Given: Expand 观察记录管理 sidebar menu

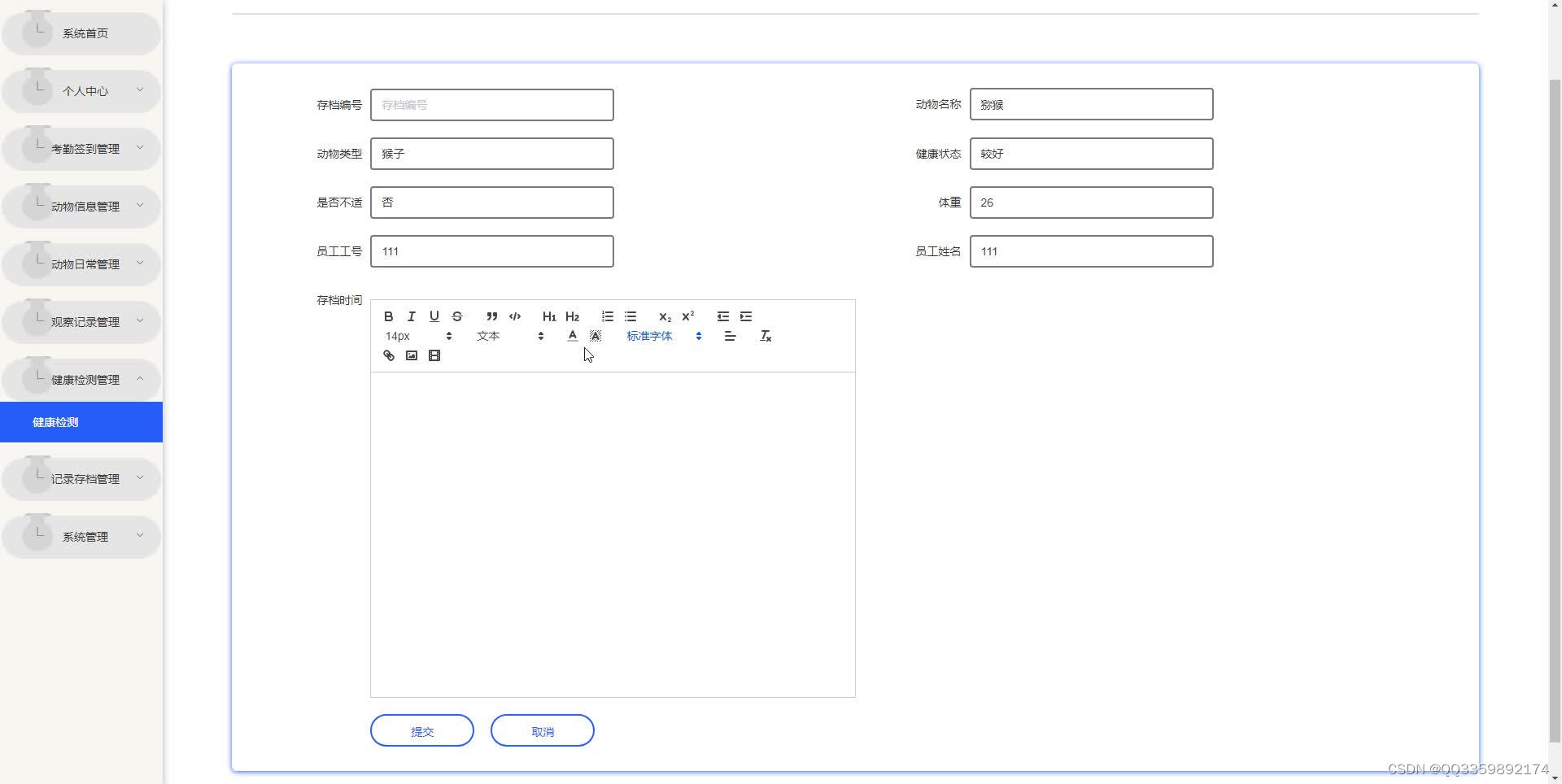Looking at the screenshot, I should click(81, 322).
